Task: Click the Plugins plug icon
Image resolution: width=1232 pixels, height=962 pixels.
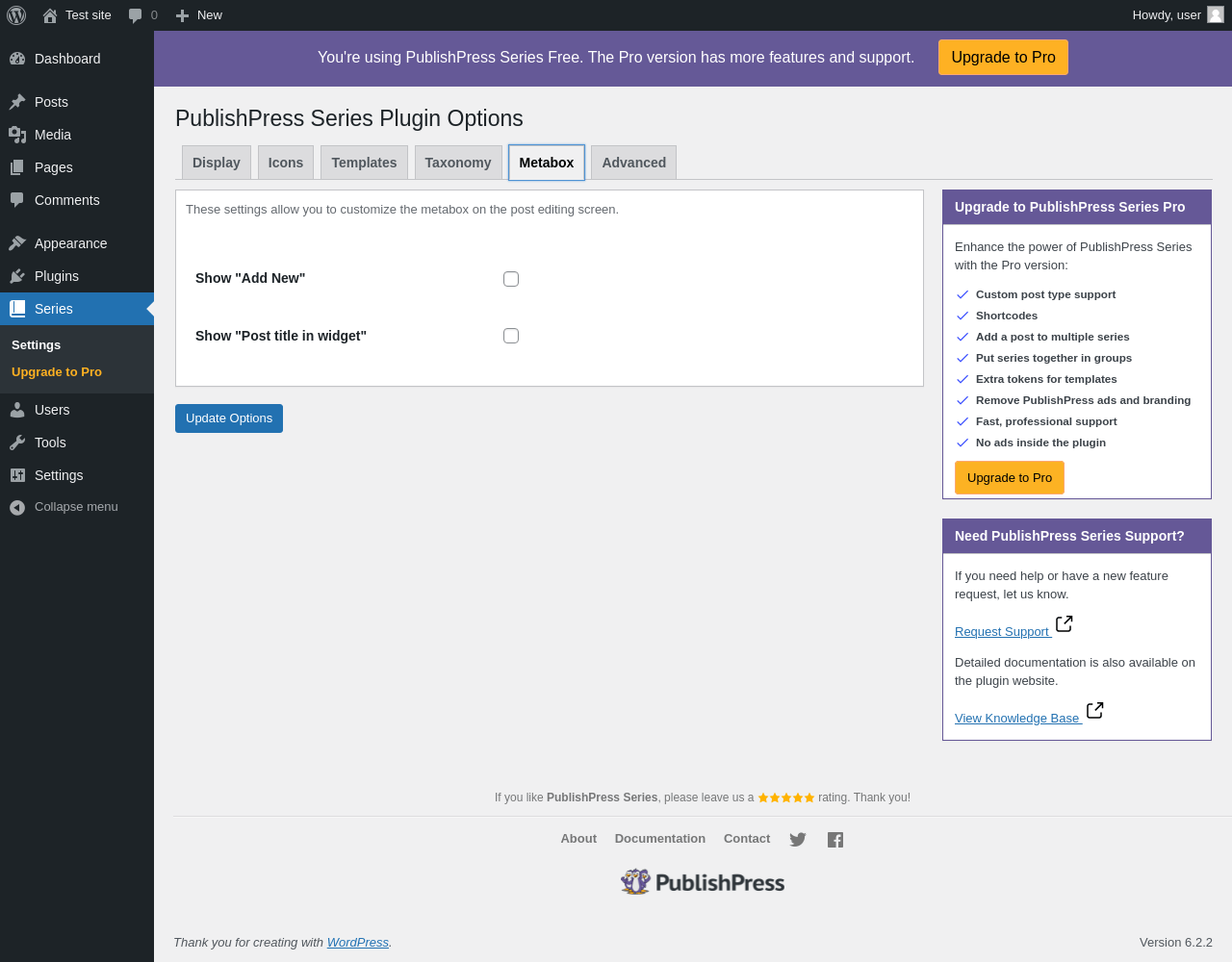Action: (x=17, y=276)
